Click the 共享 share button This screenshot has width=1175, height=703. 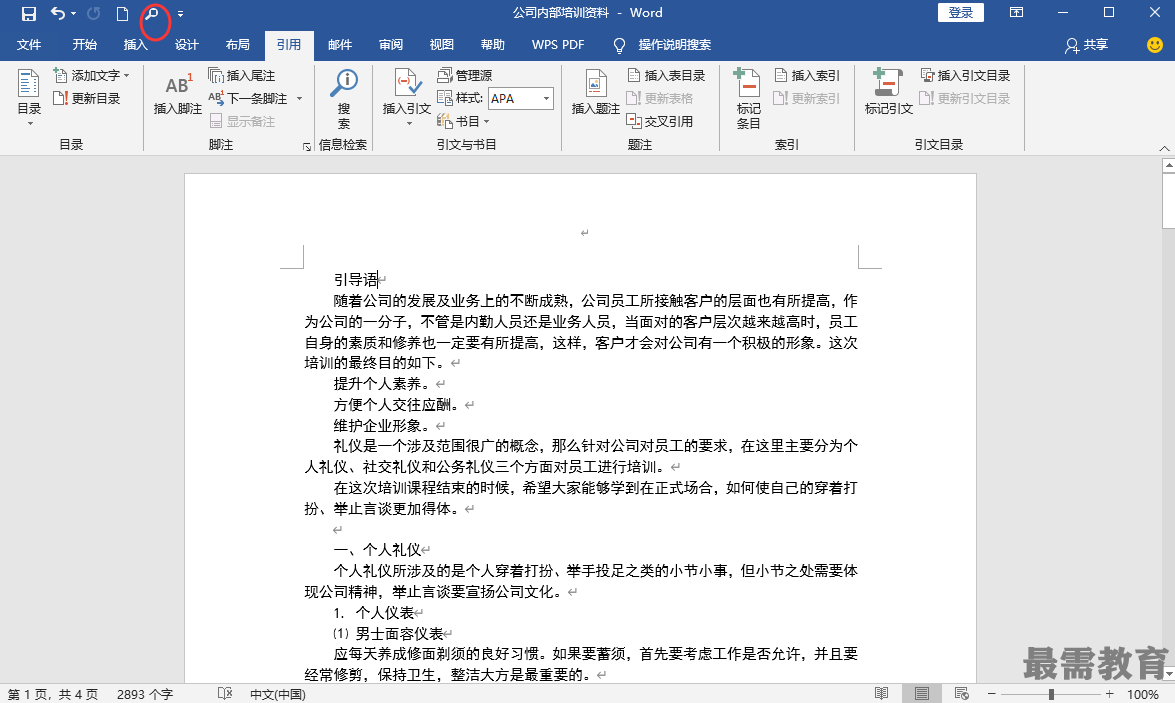tap(1087, 45)
